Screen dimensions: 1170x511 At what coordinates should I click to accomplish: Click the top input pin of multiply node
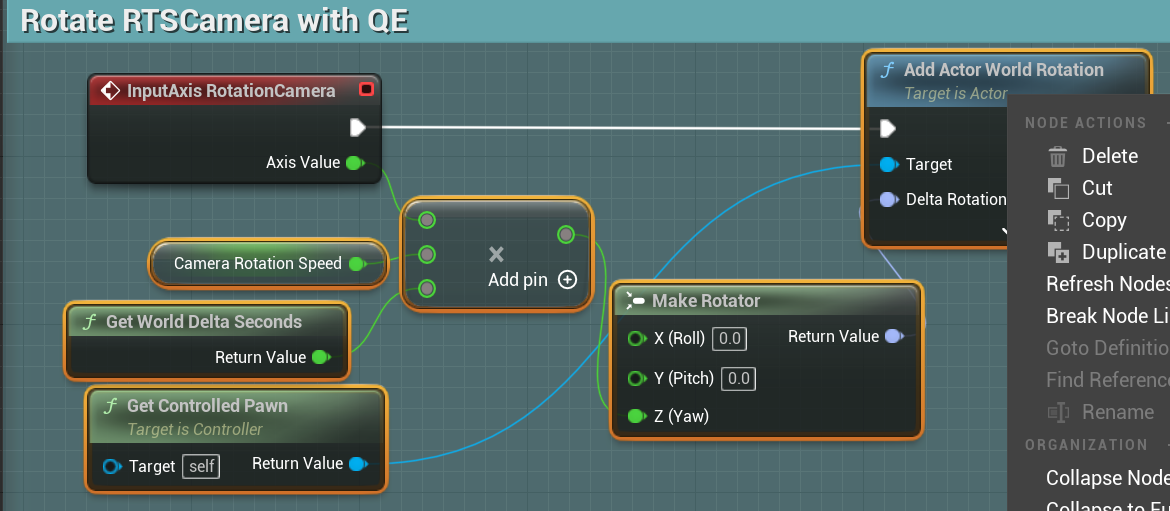(427, 220)
